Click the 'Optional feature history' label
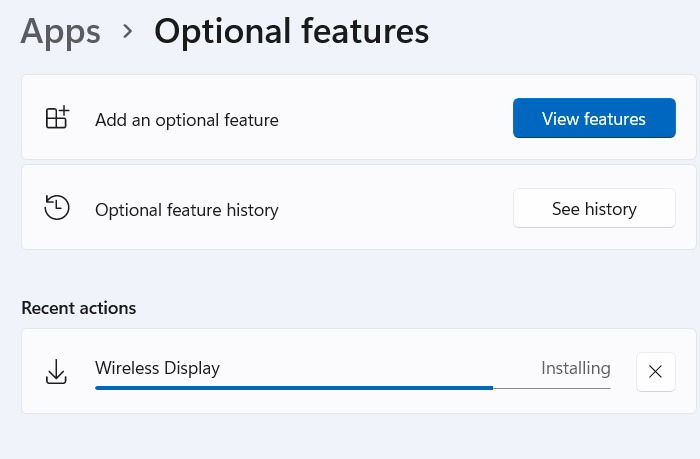Viewport: 700px width, 459px height. point(186,210)
